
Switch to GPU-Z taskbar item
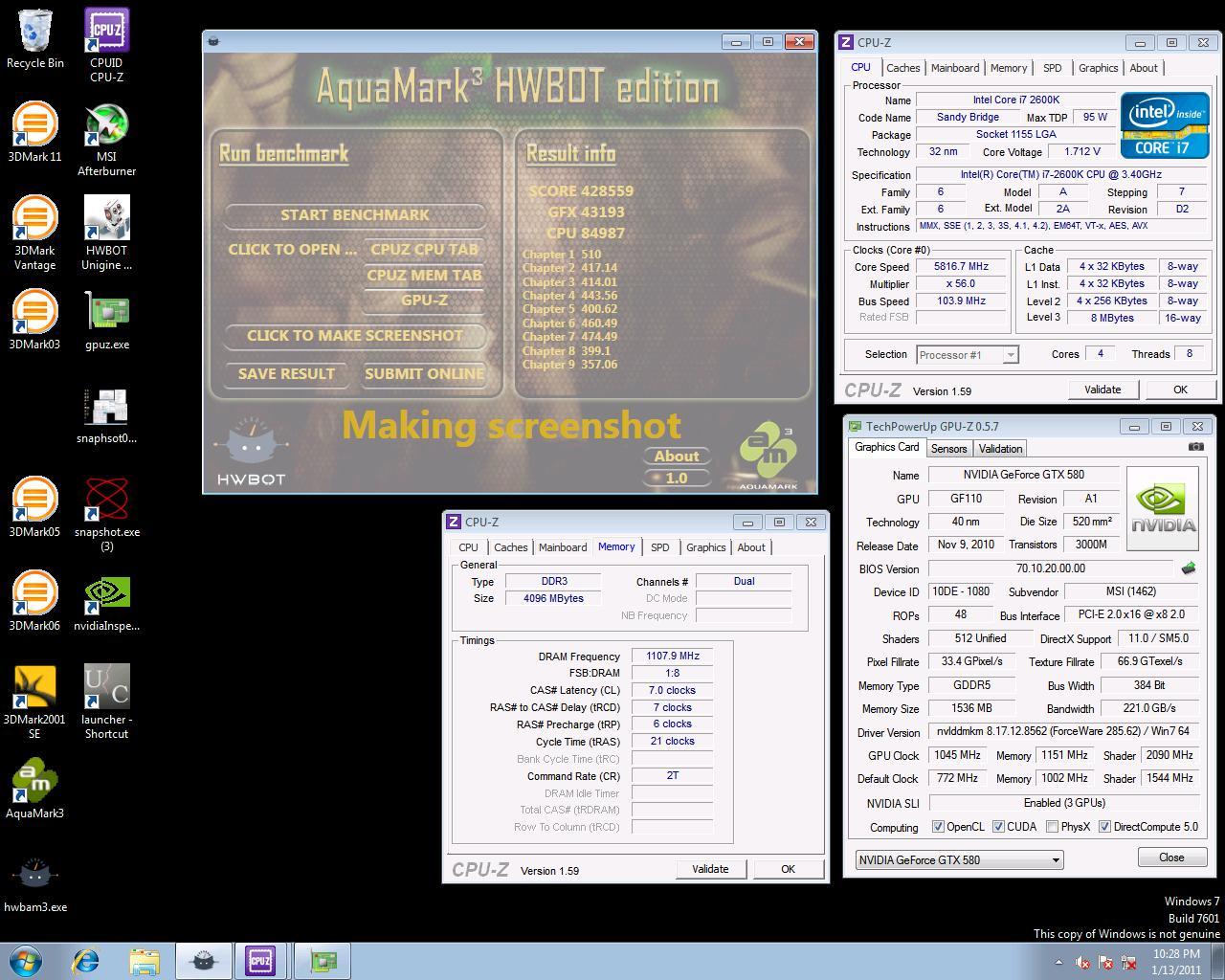(322, 961)
